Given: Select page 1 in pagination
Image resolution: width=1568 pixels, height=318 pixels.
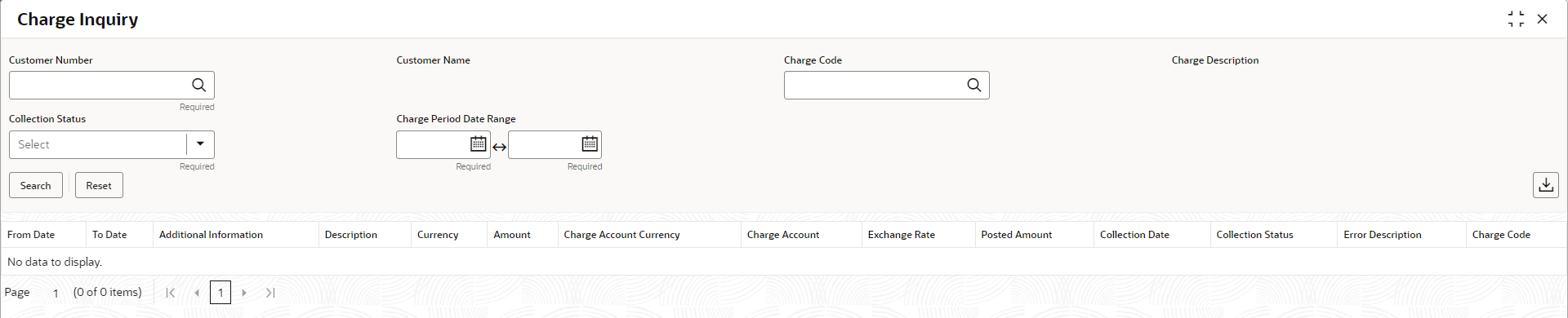Looking at the screenshot, I should tap(220, 293).
